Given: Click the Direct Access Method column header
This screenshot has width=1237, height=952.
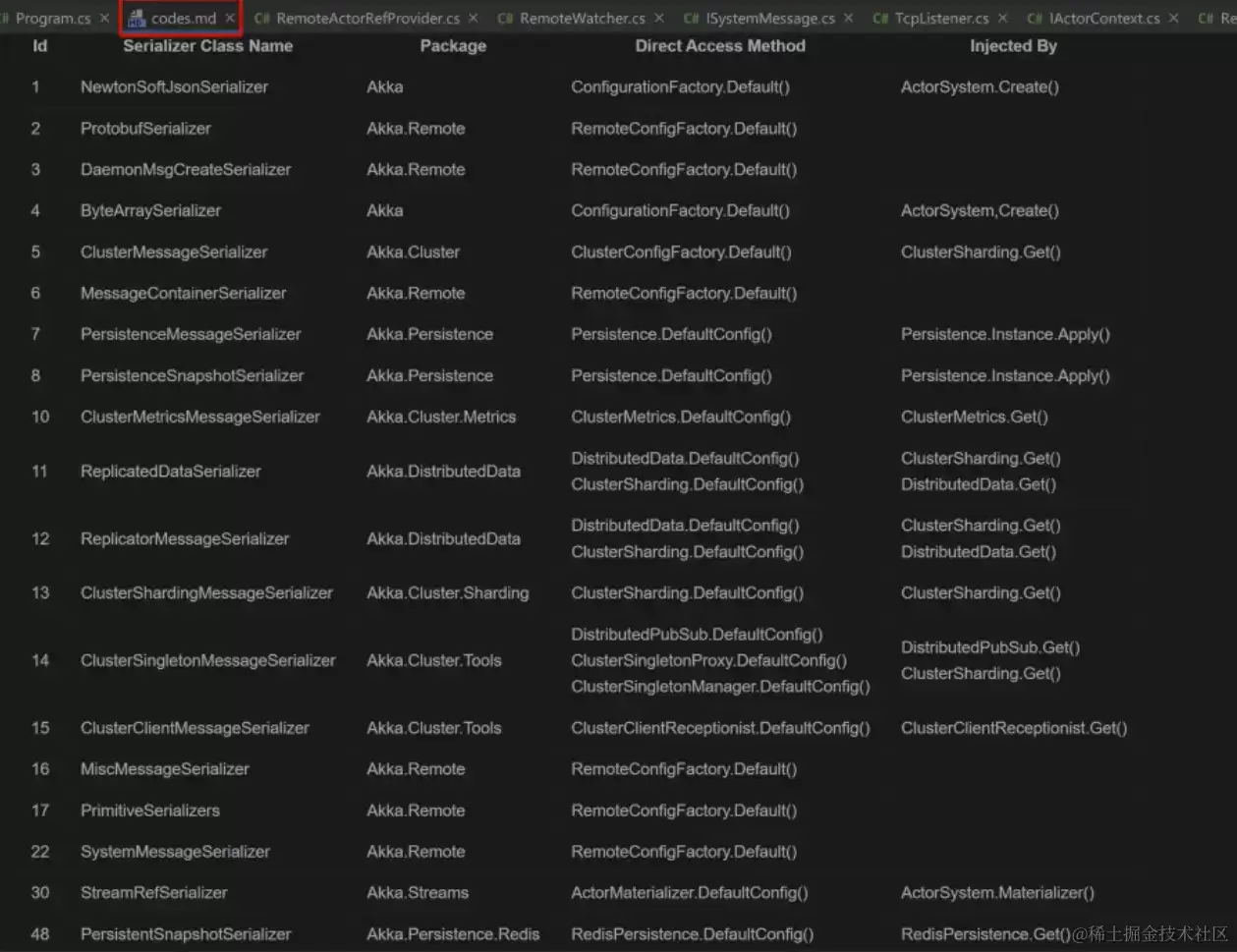Looking at the screenshot, I should (720, 46).
